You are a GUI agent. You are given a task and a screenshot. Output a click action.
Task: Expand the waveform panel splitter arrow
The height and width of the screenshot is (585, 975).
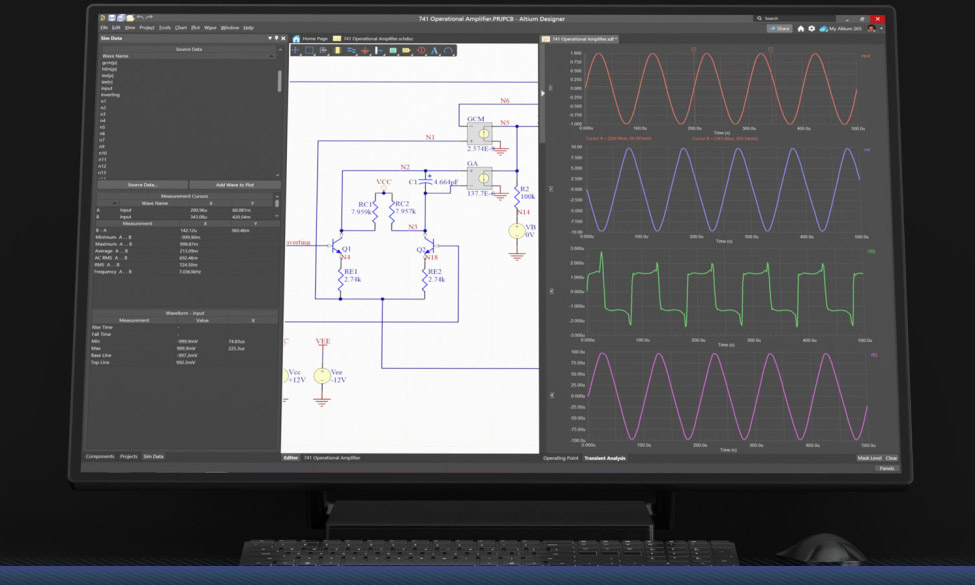(543, 93)
